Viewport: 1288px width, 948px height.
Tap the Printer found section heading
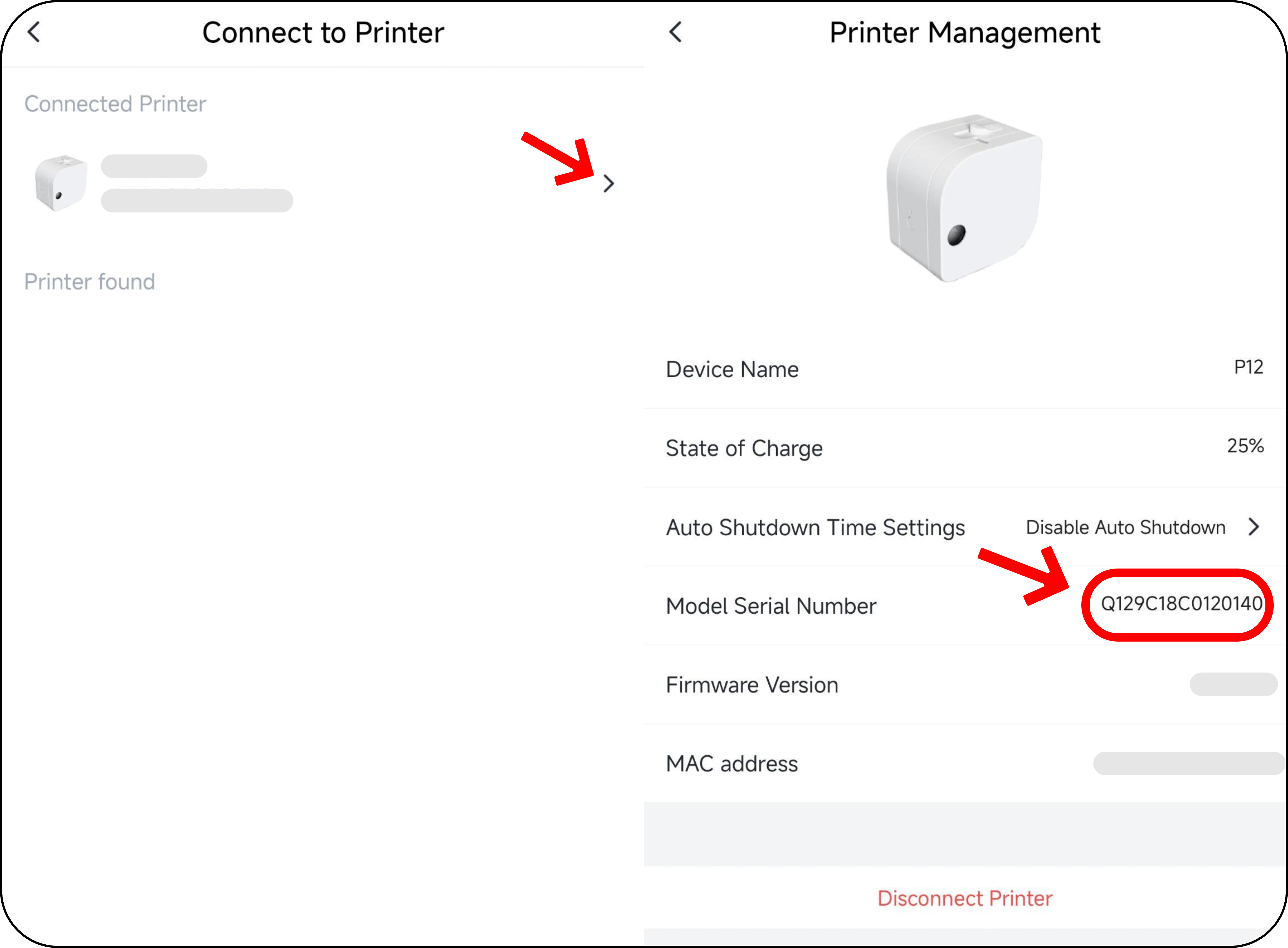[x=90, y=282]
